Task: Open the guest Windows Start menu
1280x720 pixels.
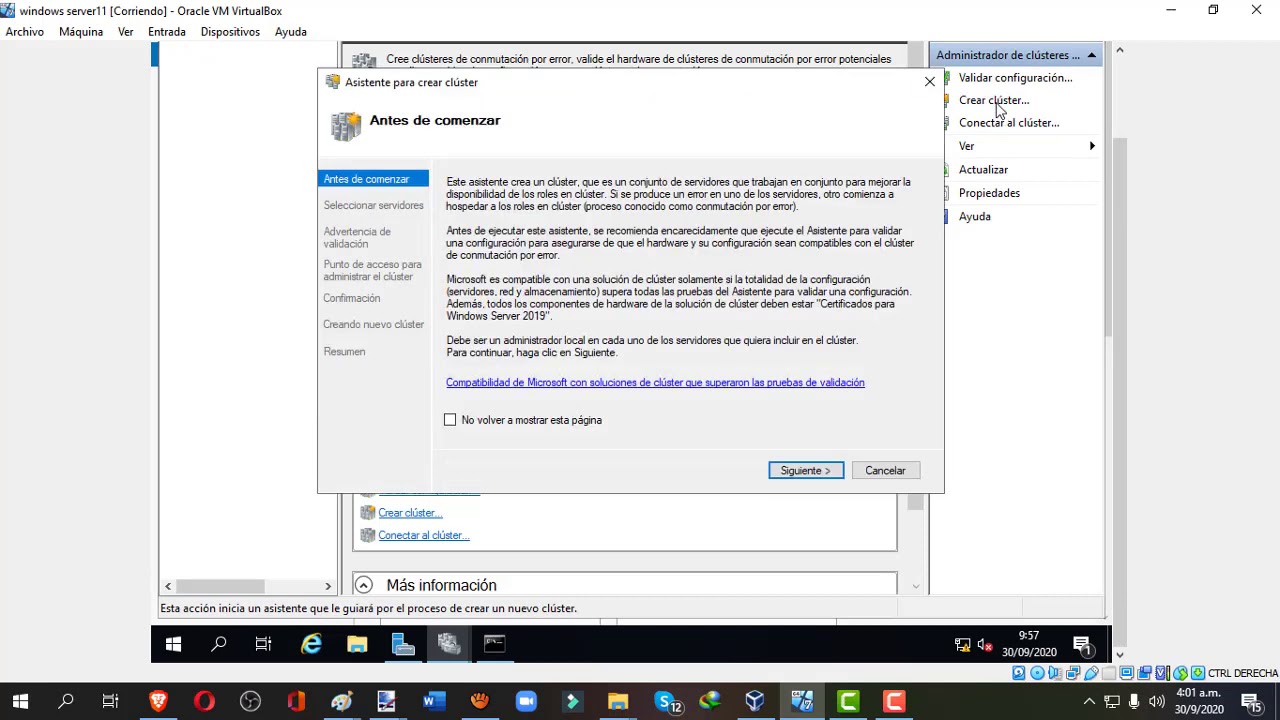Action: (x=173, y=645)
